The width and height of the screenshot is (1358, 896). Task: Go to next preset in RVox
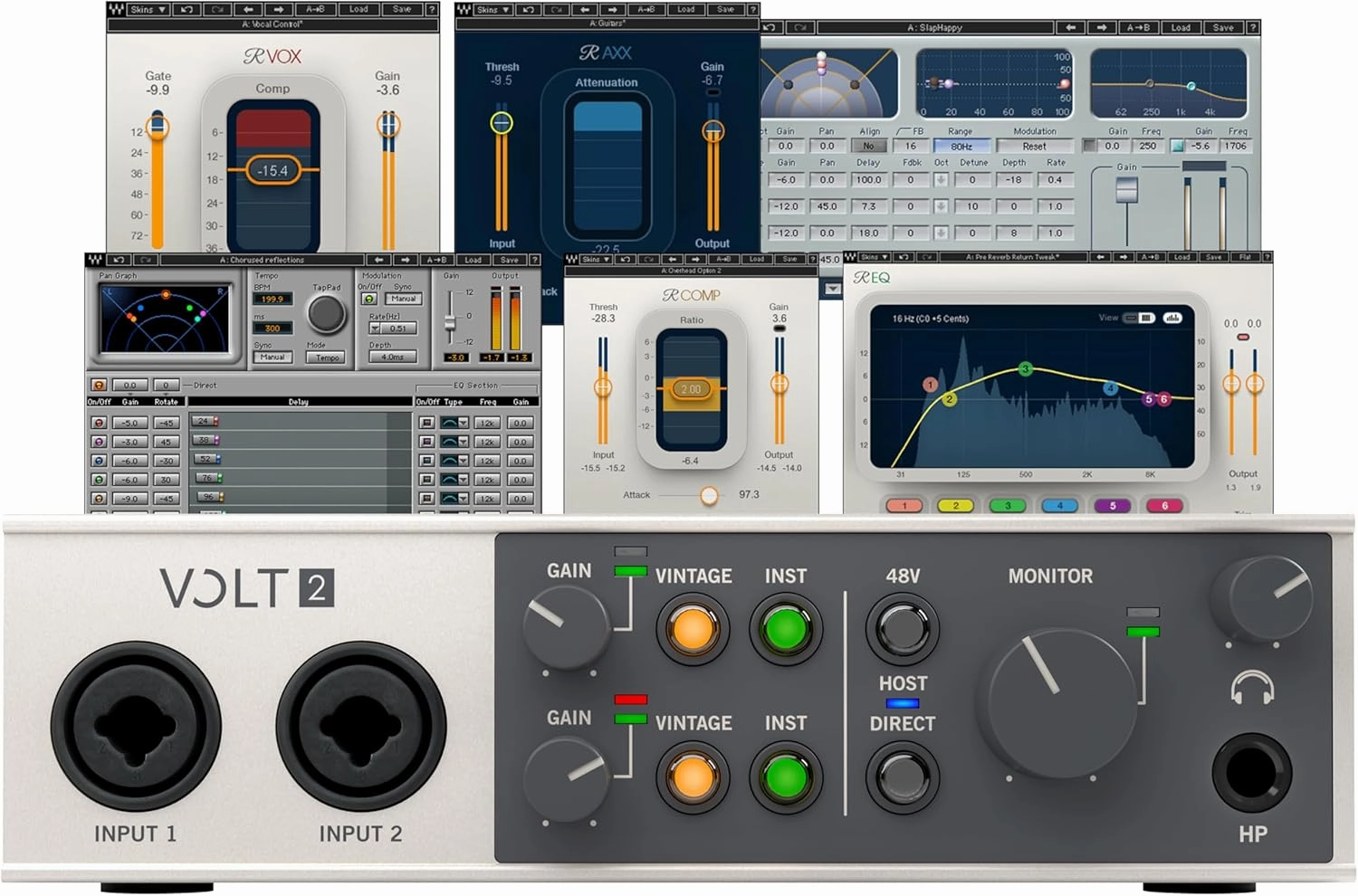(x=278, y=9)
